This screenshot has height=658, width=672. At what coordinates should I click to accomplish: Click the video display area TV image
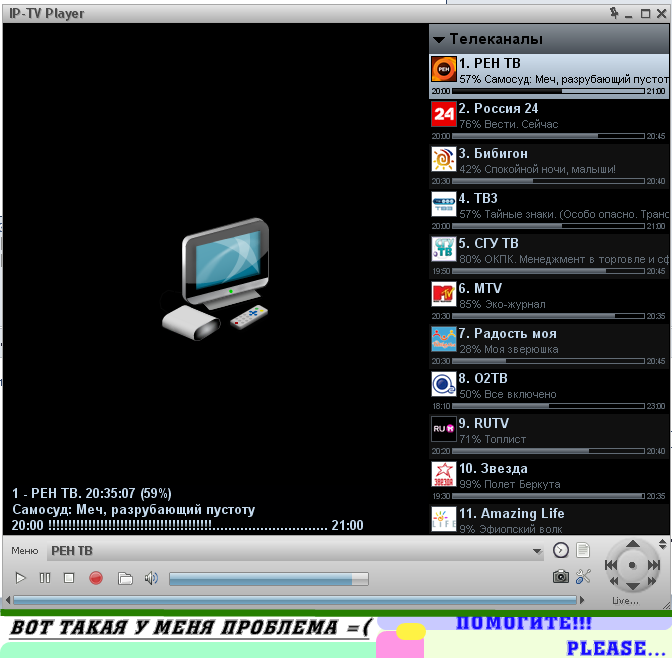pos(216,279)
